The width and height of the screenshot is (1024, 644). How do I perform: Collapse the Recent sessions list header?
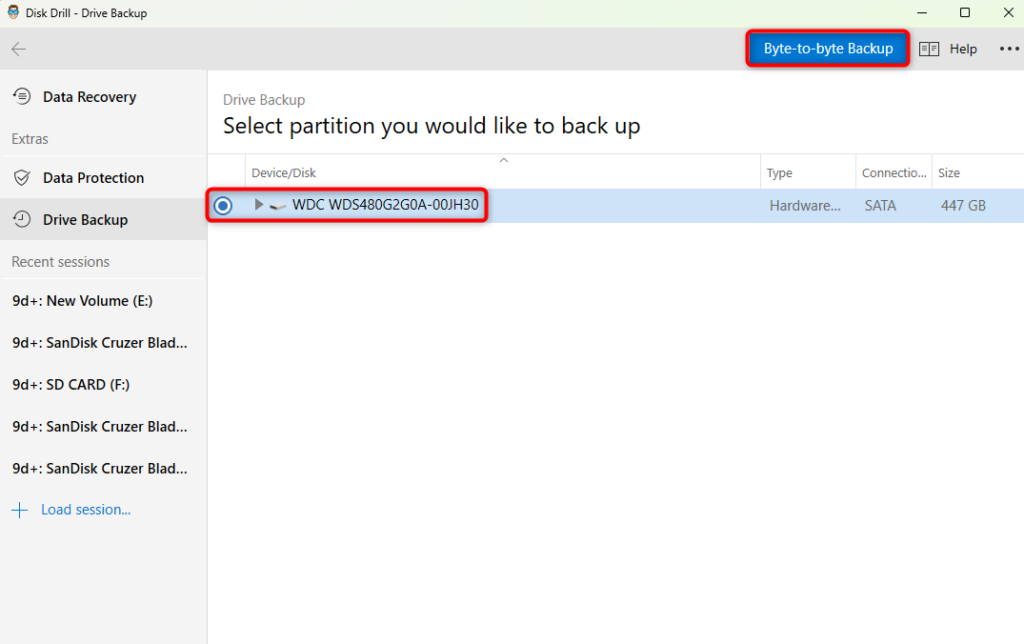(58, 260)
